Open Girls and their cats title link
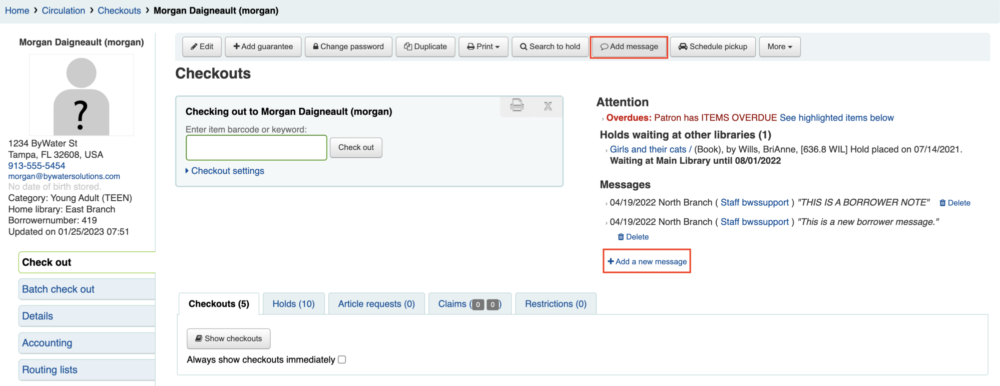1000x386 pixels. point(651,149)
